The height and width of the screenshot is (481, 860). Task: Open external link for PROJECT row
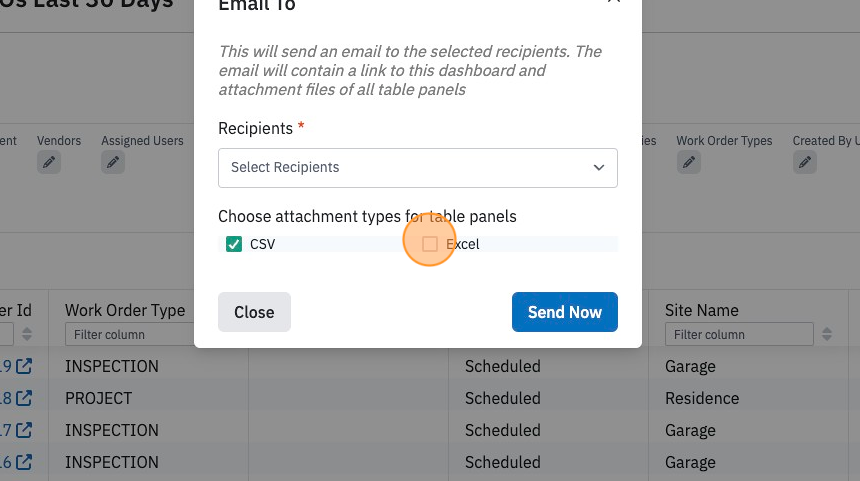coord(24,398)
